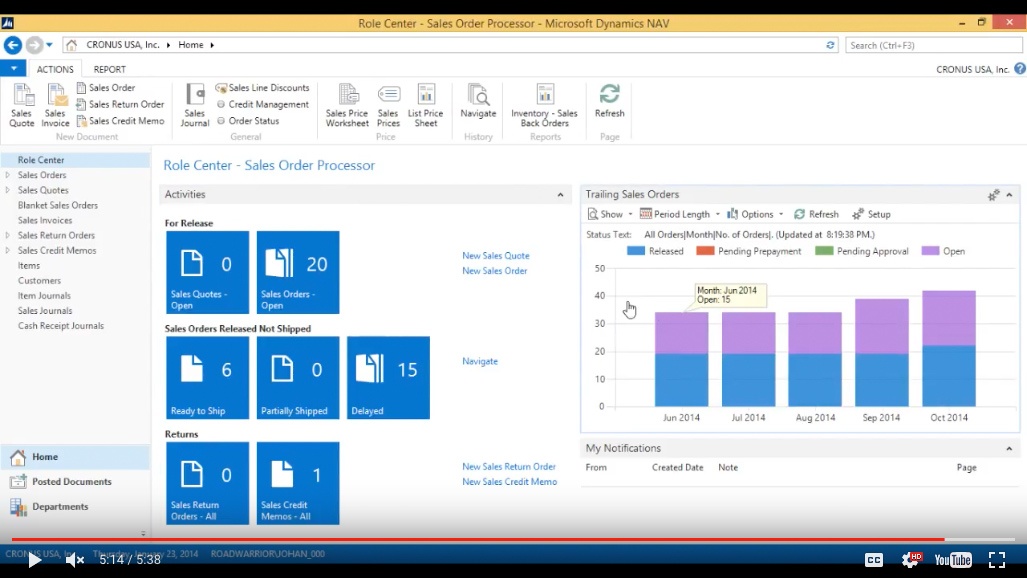1027x578 pixels.
Task: Open Sales Return Orders - All tile
Action: [x=208, y=483]
